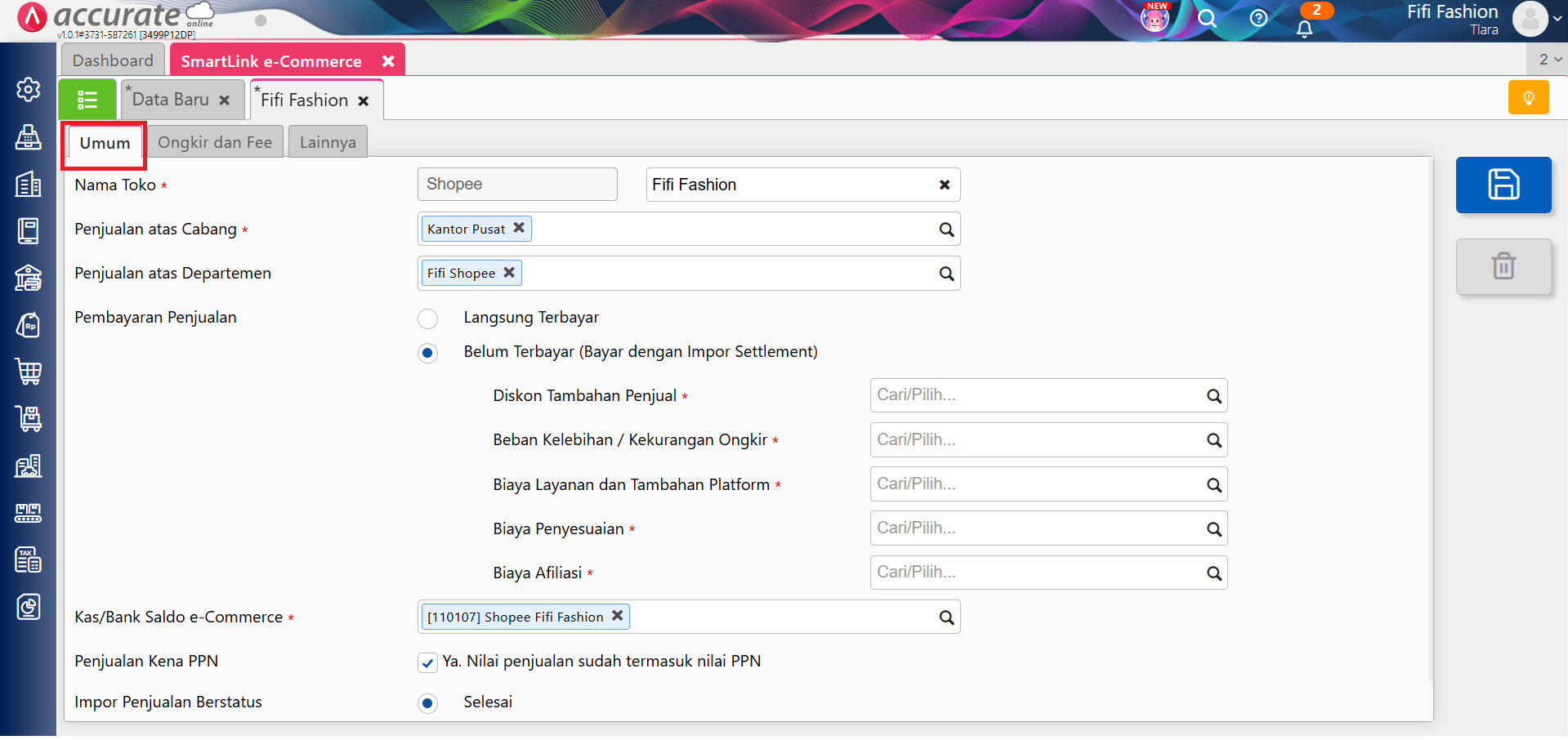Remove the Kantor Pusat branch tag

click(x=519, y=229)
